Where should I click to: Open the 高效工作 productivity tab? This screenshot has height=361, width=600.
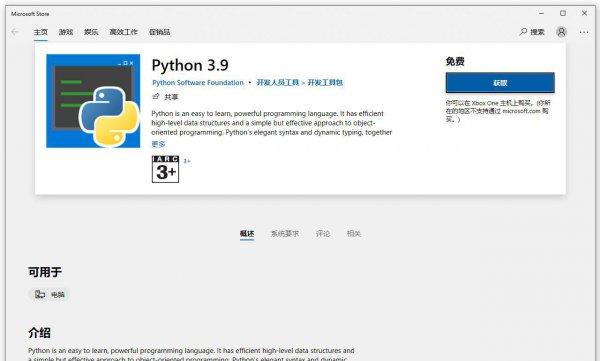123,32
